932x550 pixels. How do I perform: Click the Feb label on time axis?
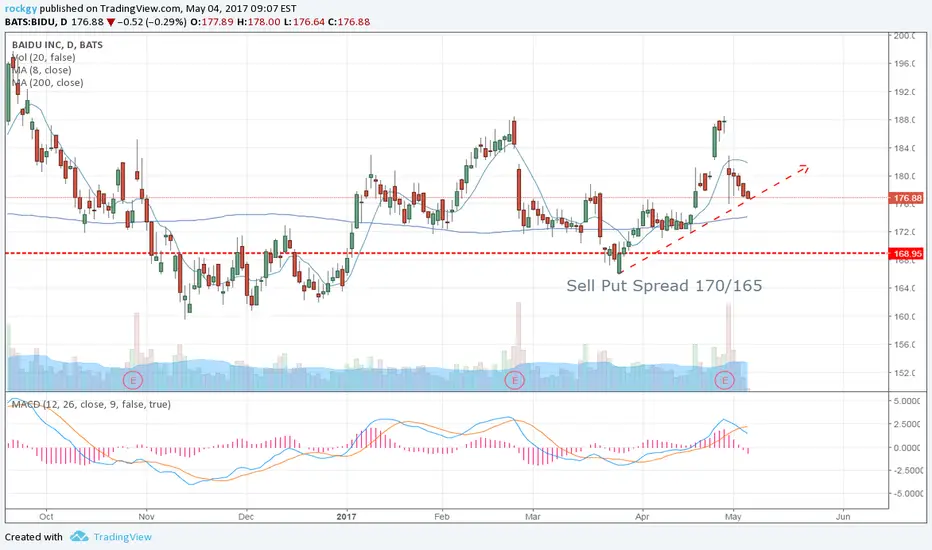(x=442, y=517)
